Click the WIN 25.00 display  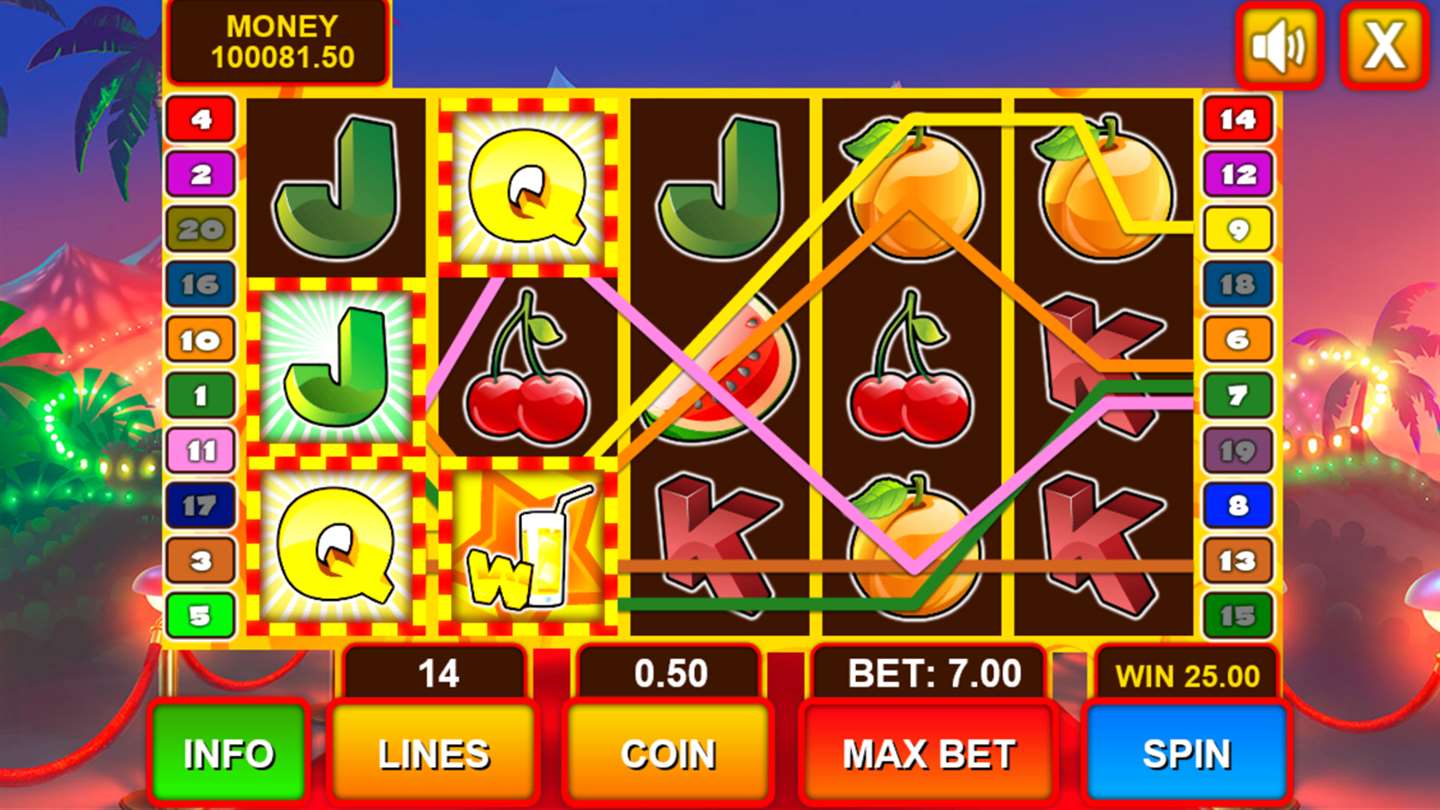1187,675
